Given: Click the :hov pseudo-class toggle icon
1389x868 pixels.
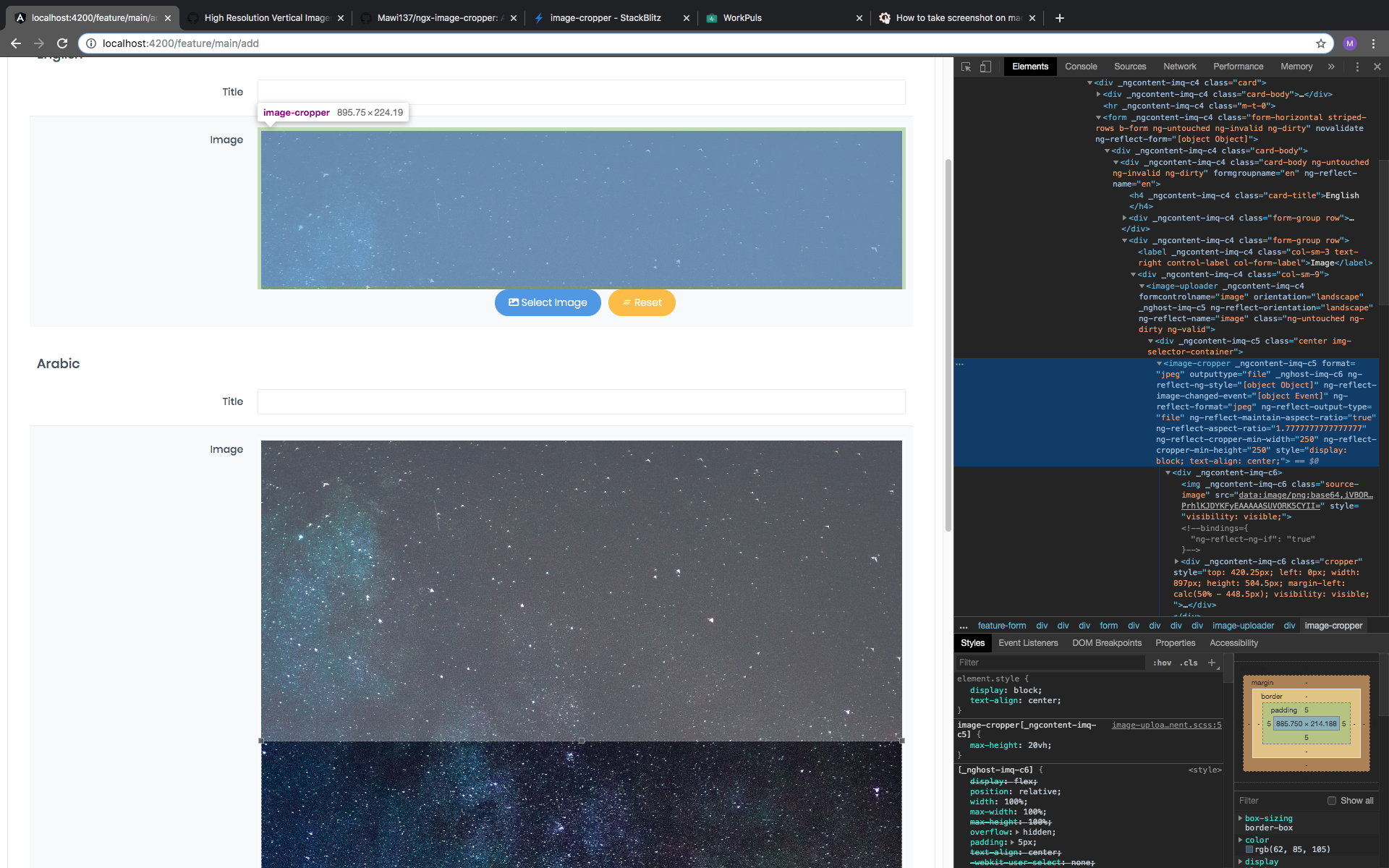Looking at the screenshot, I should pos(1162,663).
